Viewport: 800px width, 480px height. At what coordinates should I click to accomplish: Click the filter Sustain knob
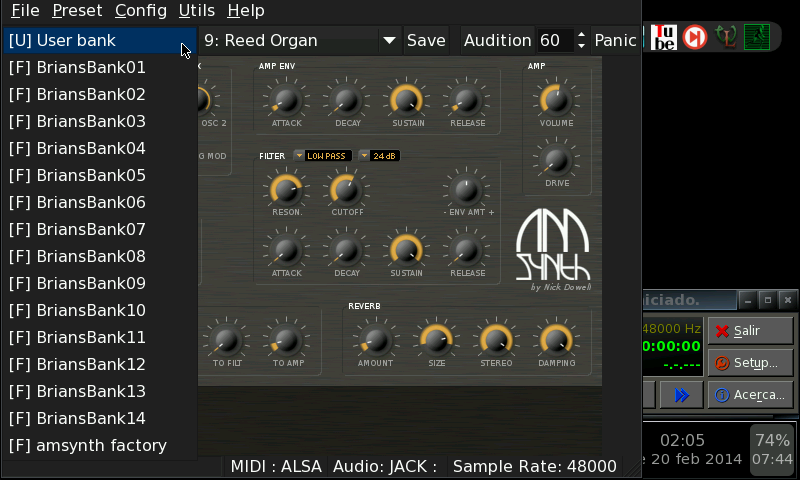407,250
